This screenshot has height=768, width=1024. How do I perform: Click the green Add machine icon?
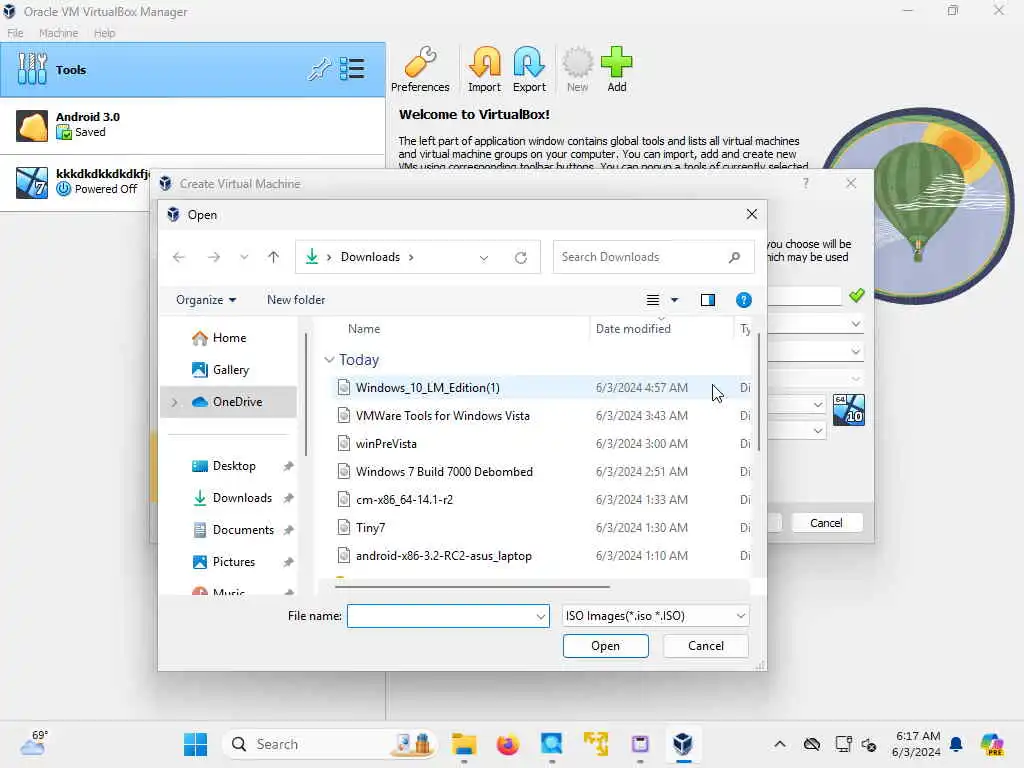pos(616,69)
